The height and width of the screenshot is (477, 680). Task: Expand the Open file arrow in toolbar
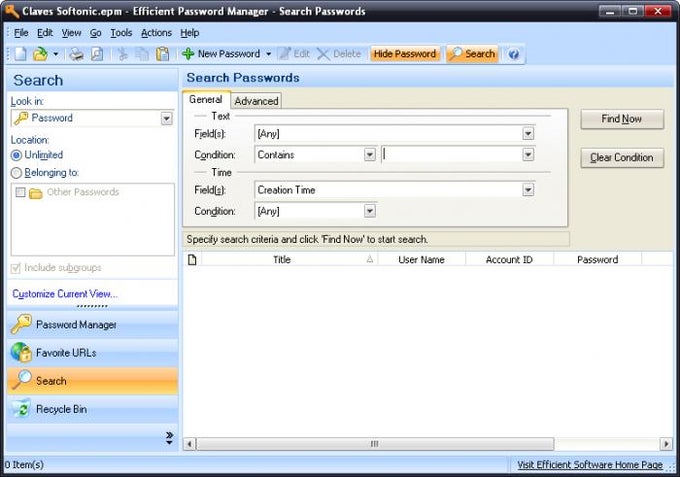pyautogui.click(x=56, y=54)
